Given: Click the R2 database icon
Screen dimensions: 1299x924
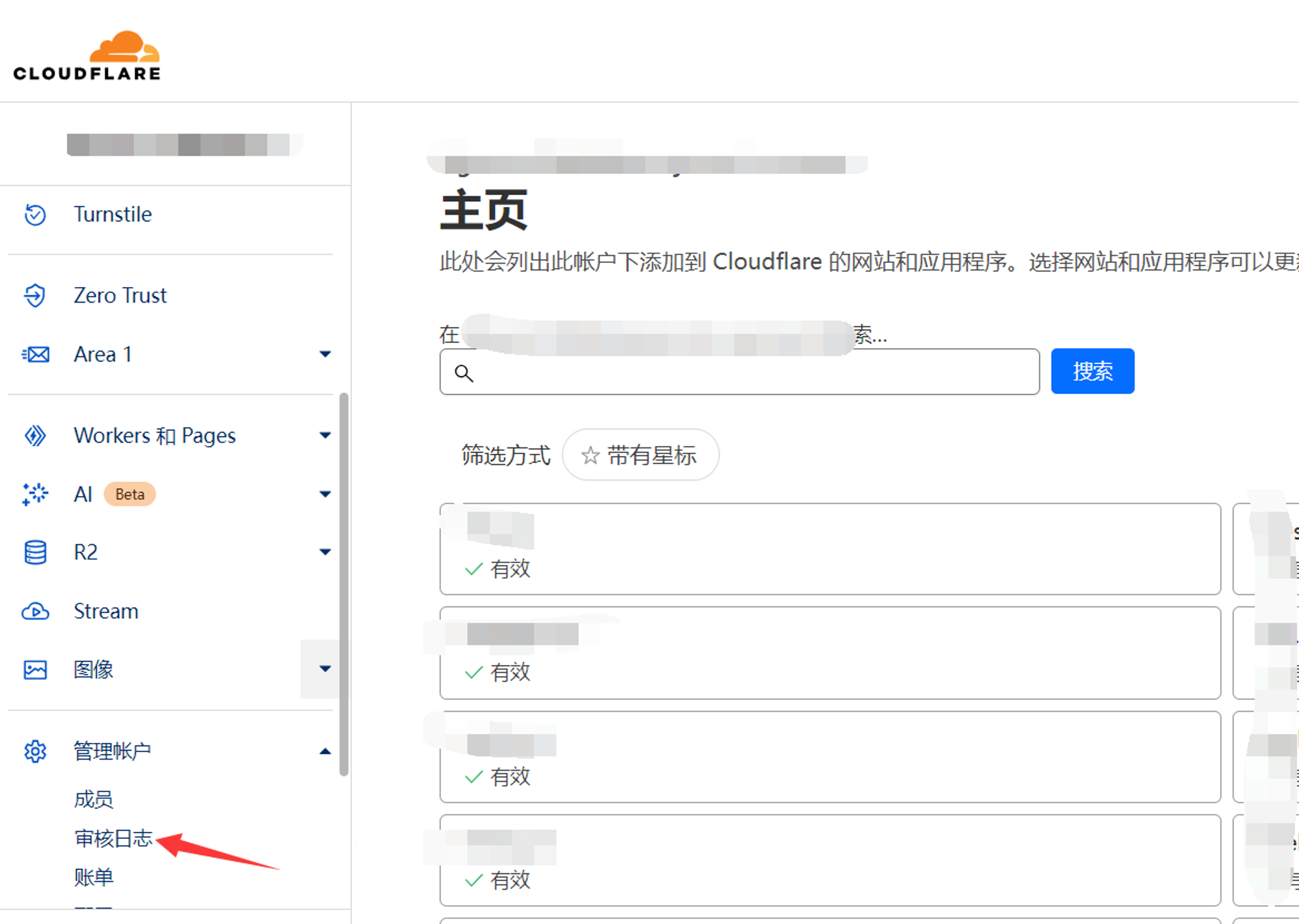Looking at the screenshot, I should point(35,552).
